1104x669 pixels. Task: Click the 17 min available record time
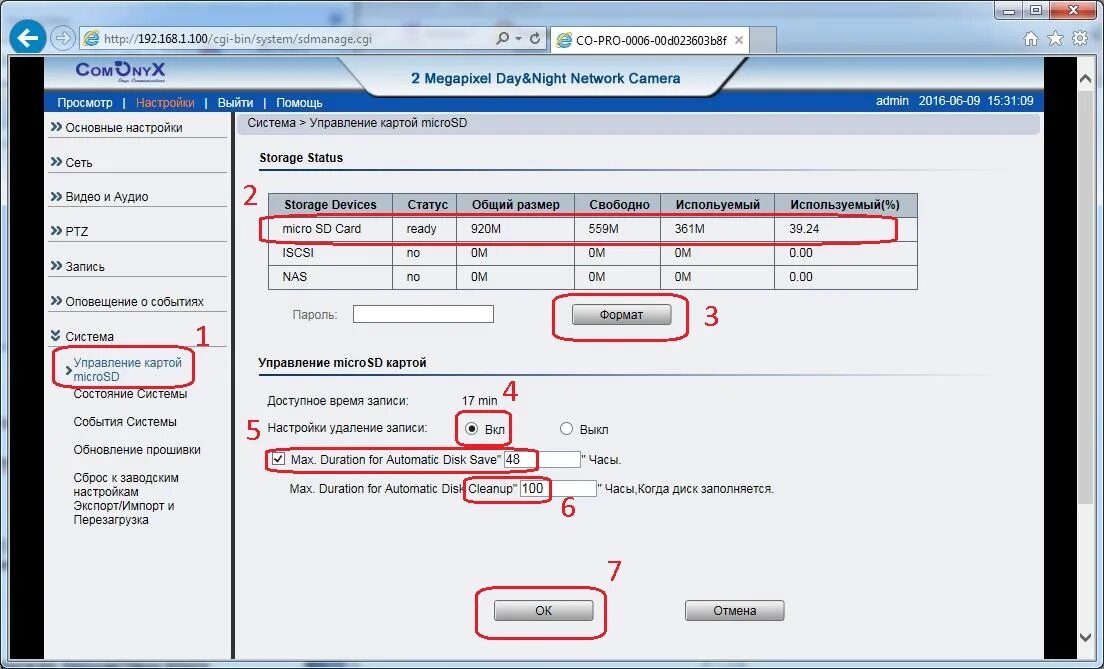pyautogui.click(x=479, y=401)
